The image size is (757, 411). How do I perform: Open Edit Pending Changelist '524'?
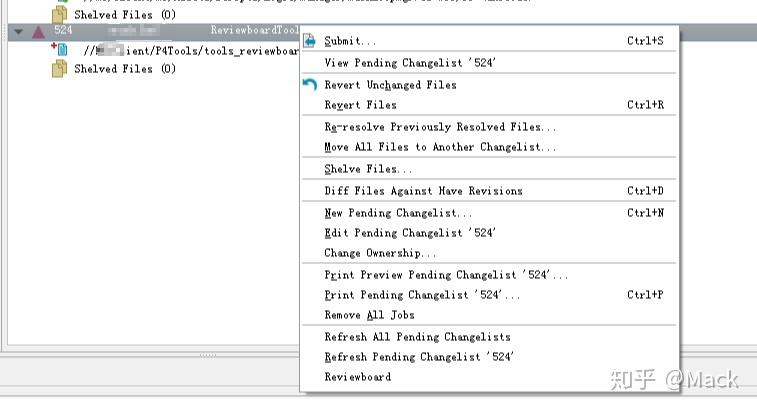[410, 233]
